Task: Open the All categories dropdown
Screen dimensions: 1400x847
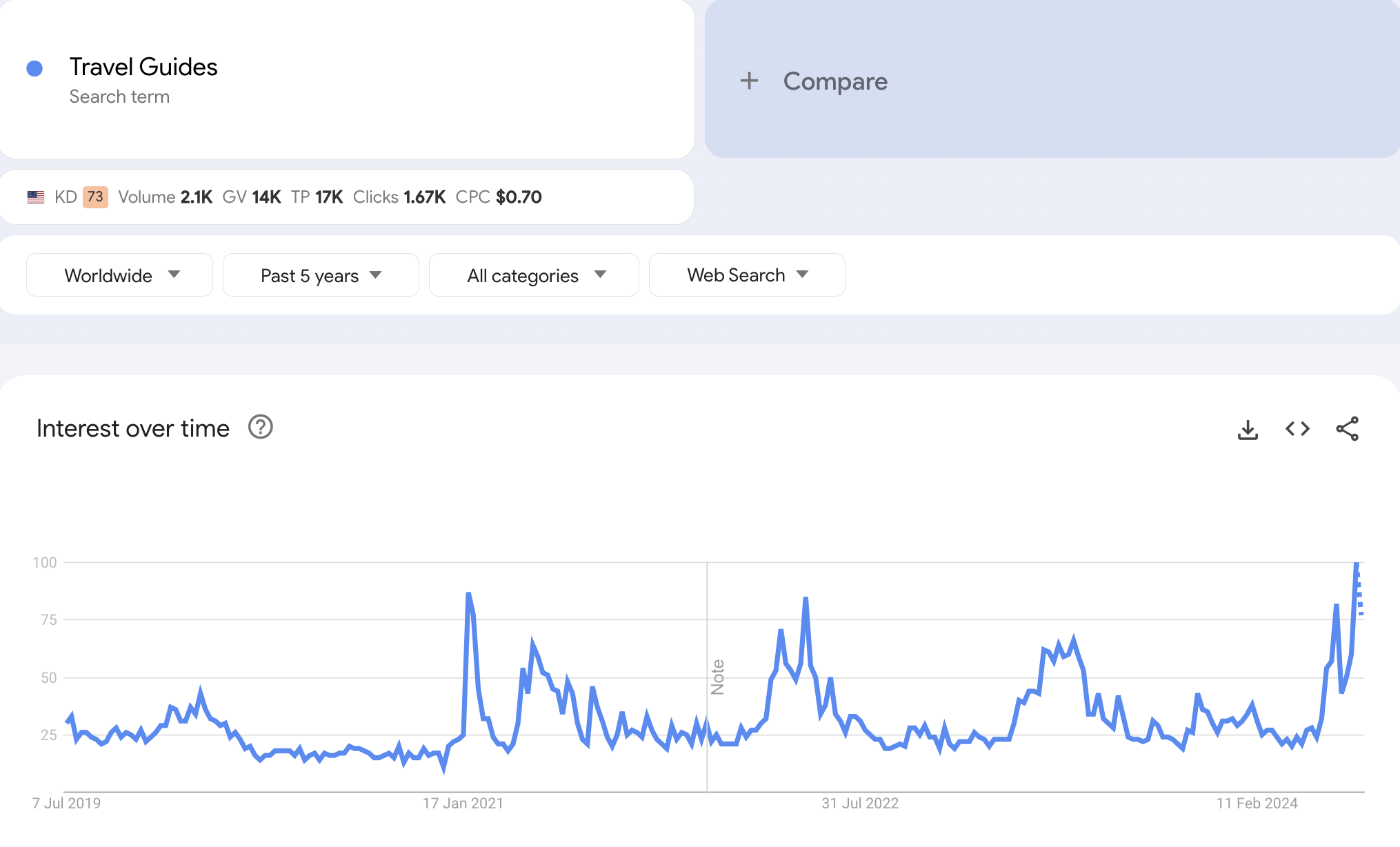Action: pos(534,275)
